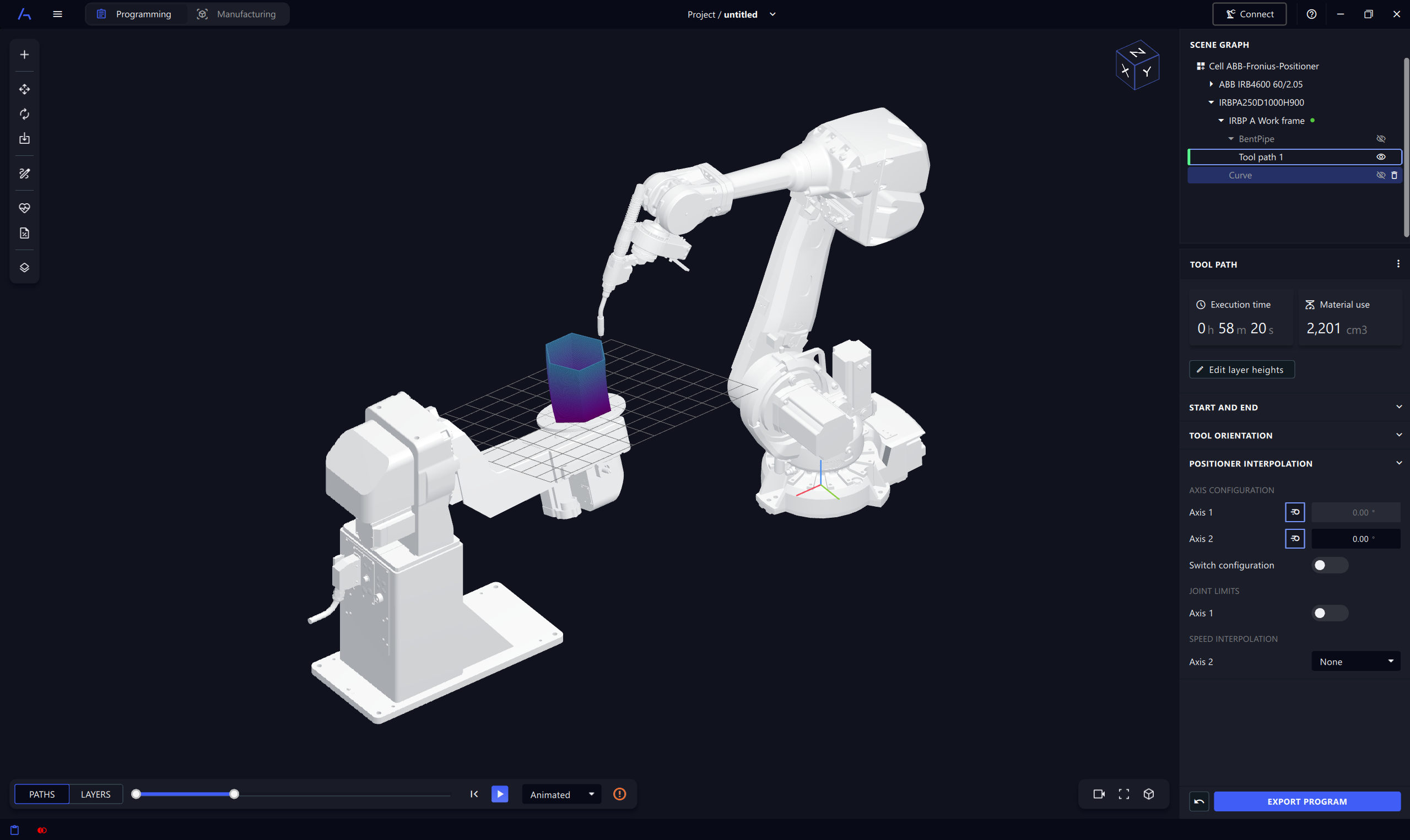
Task: Collapse IRBP A Work frame node
Action: point(1221,120)
